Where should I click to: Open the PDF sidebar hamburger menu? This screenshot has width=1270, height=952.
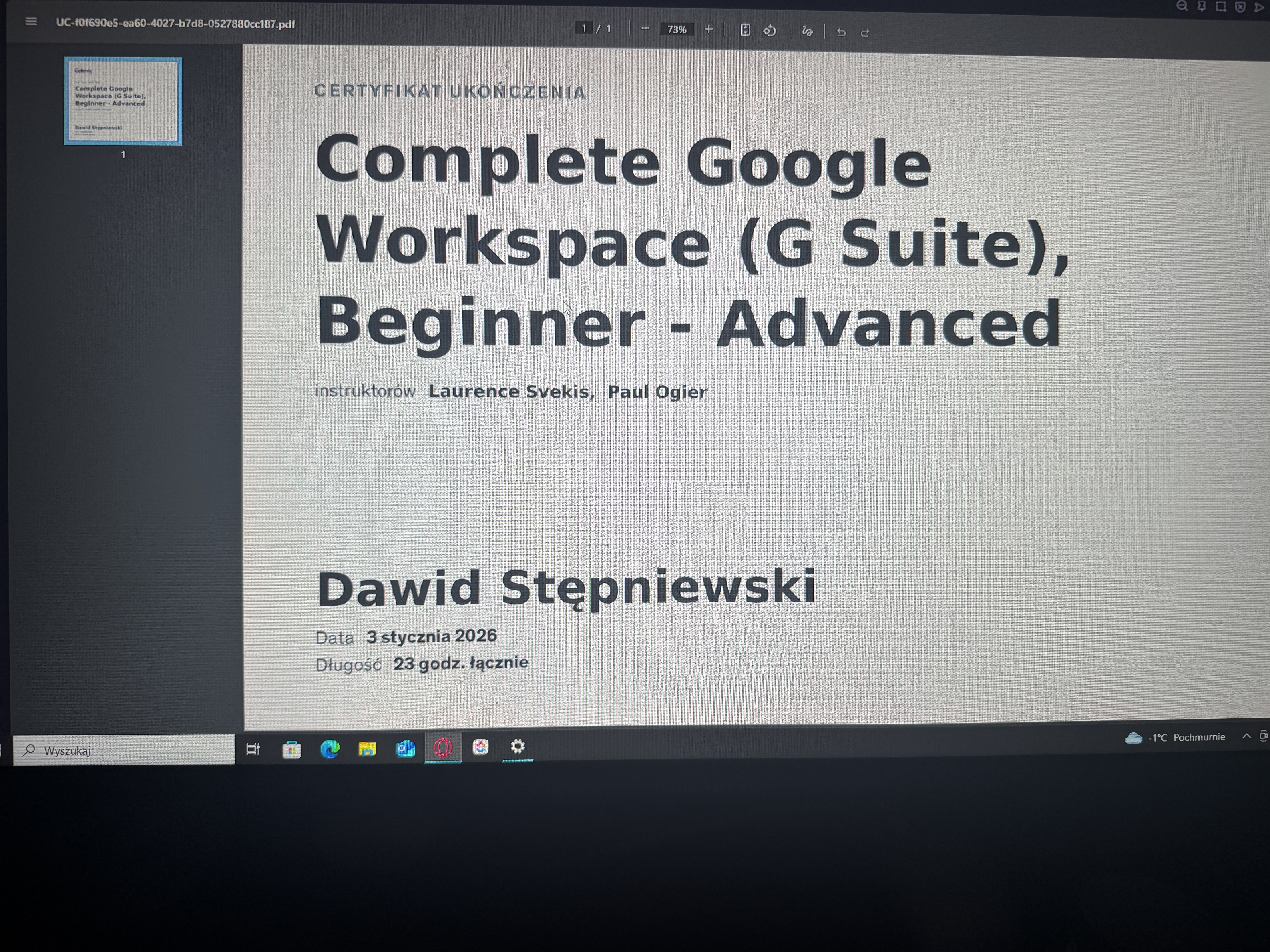(x=31, y=21)
